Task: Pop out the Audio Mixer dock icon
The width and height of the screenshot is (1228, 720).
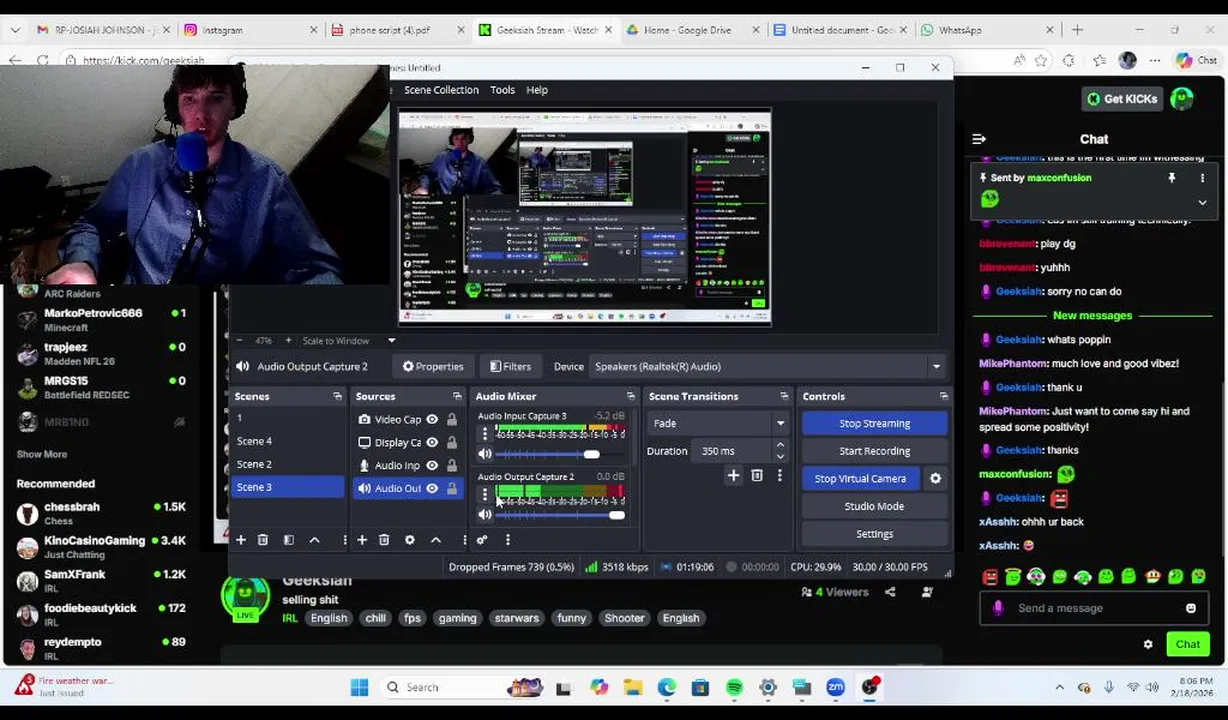Action: tap(630, 397)
